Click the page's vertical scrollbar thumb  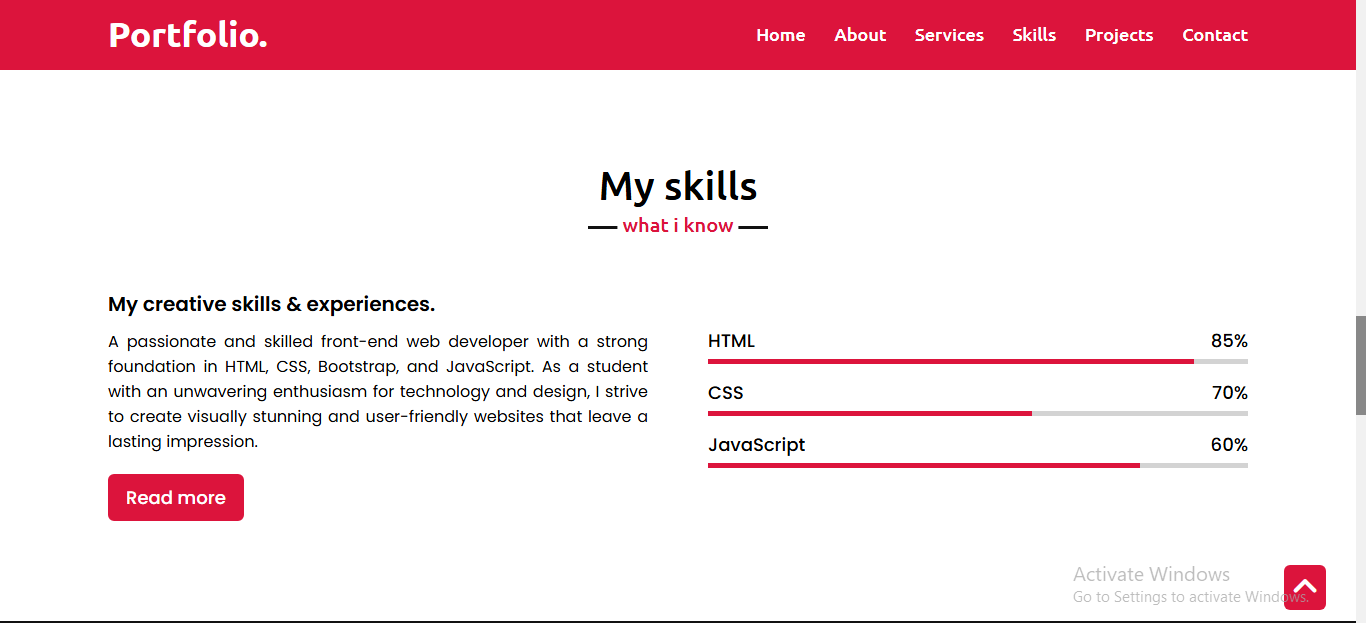tap(1360, 364)
